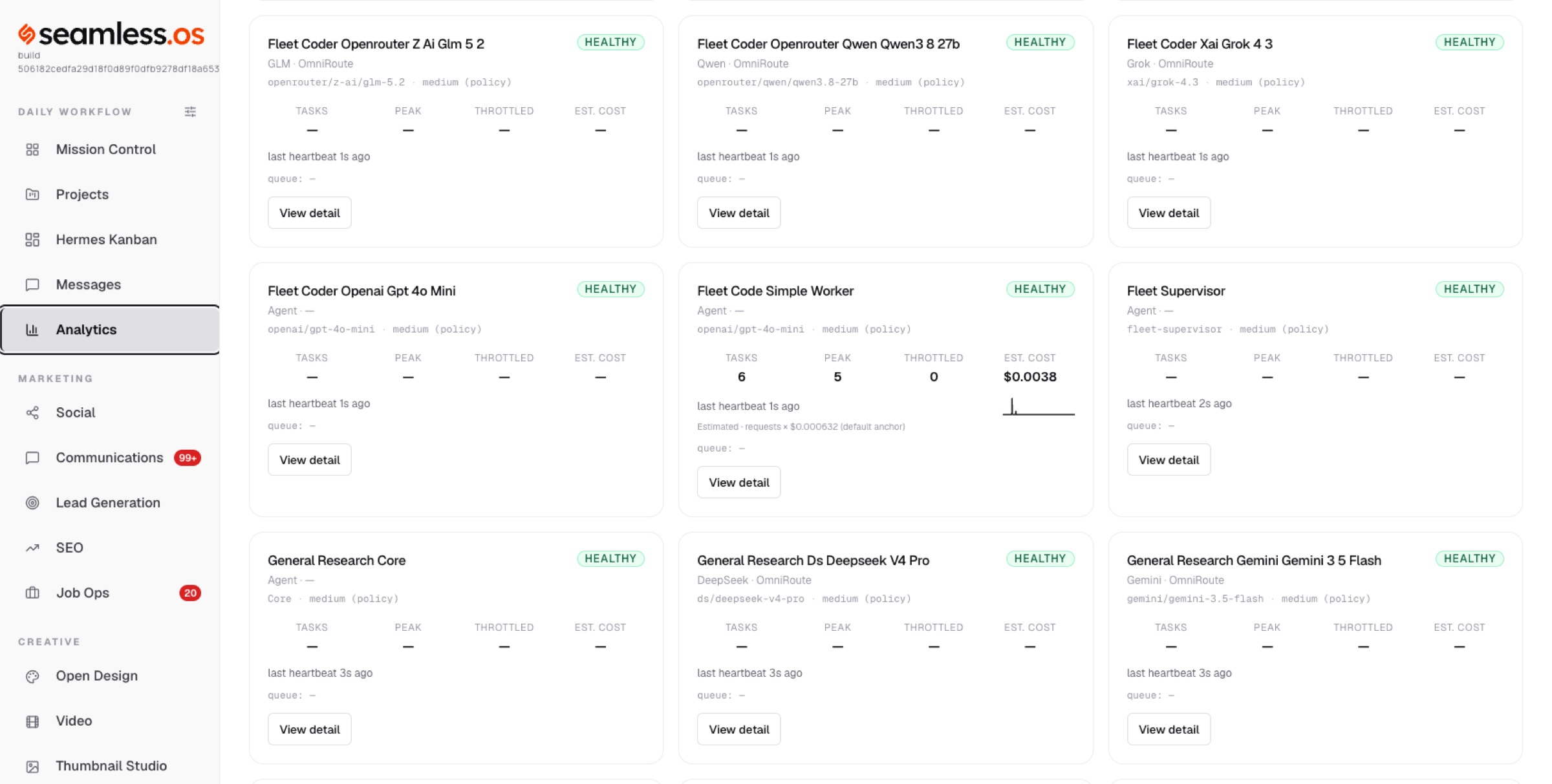Open Daily Workflow customize sliders icon
This screenshot has width=1552, height=784.
(x=190, y=112)
